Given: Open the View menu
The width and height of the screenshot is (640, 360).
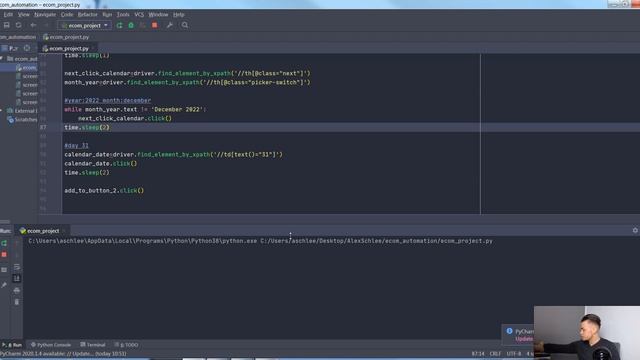Looking at the screenshot, I should point(23,15).
